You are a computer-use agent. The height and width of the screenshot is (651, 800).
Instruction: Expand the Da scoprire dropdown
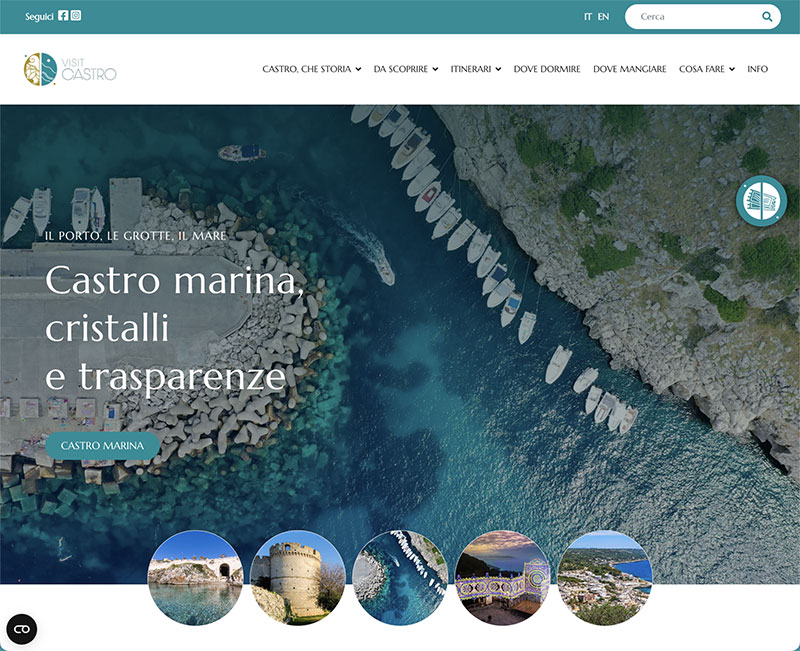(x=405, y=69)
